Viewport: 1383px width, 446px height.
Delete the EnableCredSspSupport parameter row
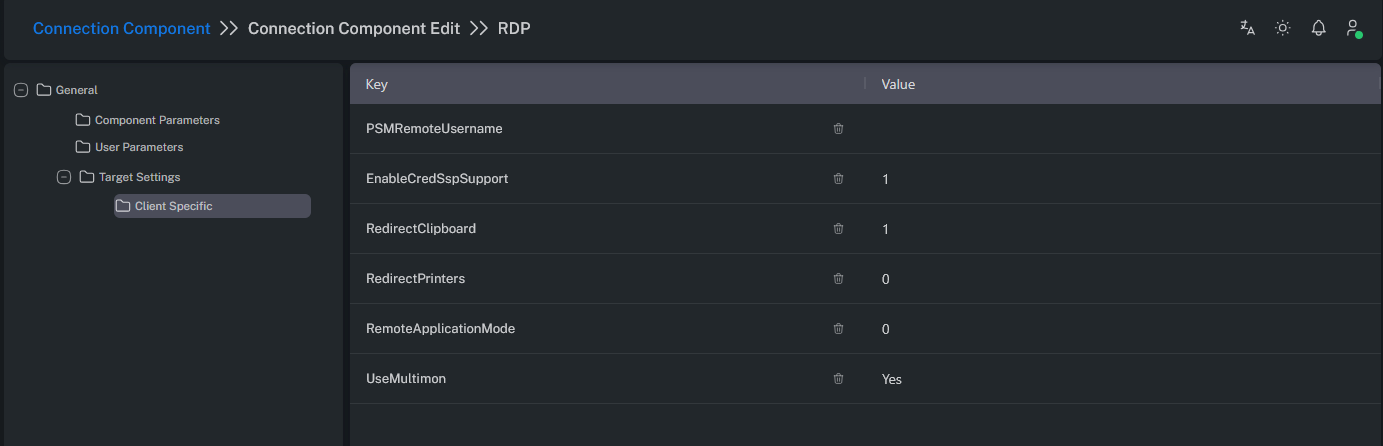click(x=838, y=179)
